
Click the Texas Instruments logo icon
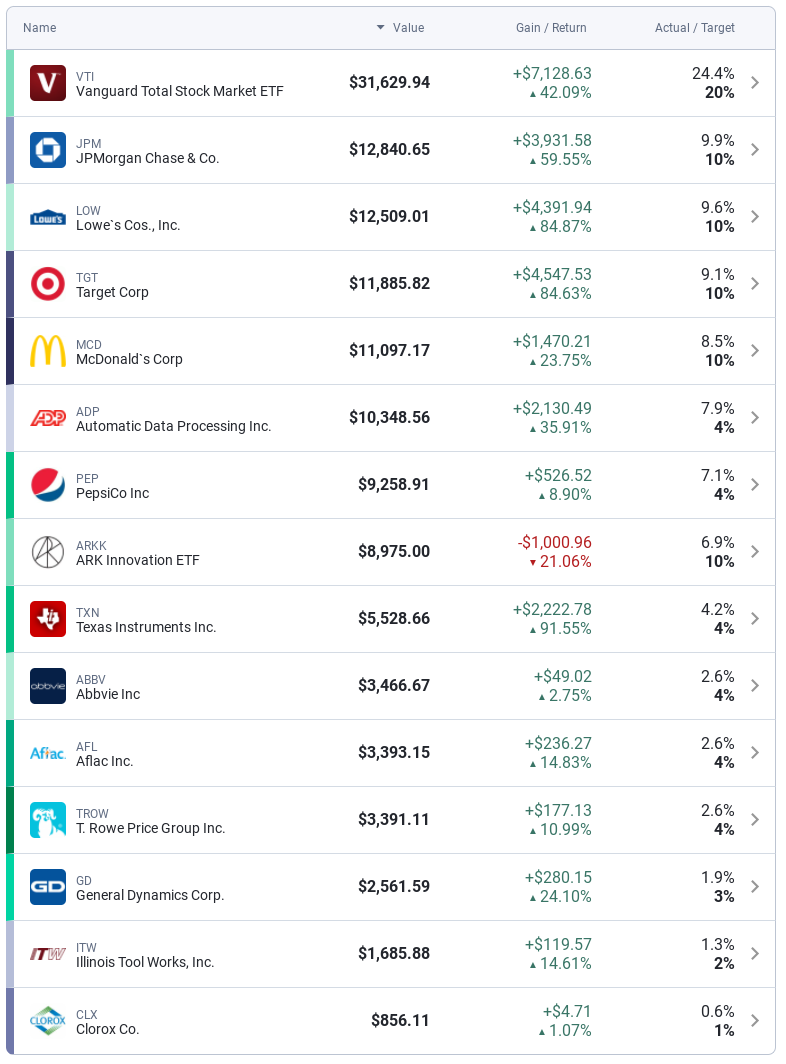coord(48,619)
